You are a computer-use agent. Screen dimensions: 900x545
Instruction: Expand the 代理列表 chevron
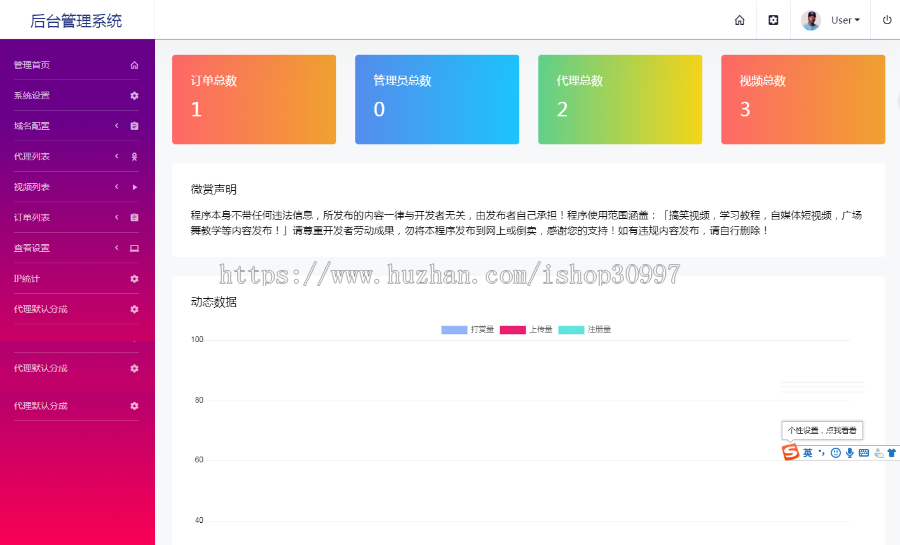(117, 156)
